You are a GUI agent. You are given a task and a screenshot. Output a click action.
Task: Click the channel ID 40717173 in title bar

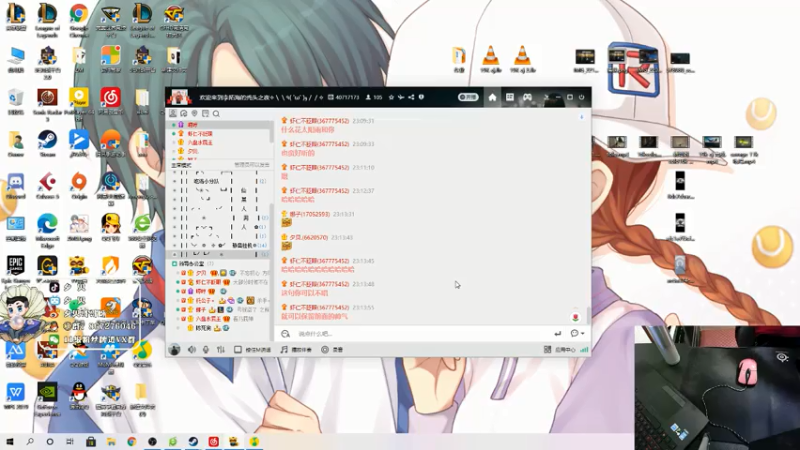tap(347, 97)
